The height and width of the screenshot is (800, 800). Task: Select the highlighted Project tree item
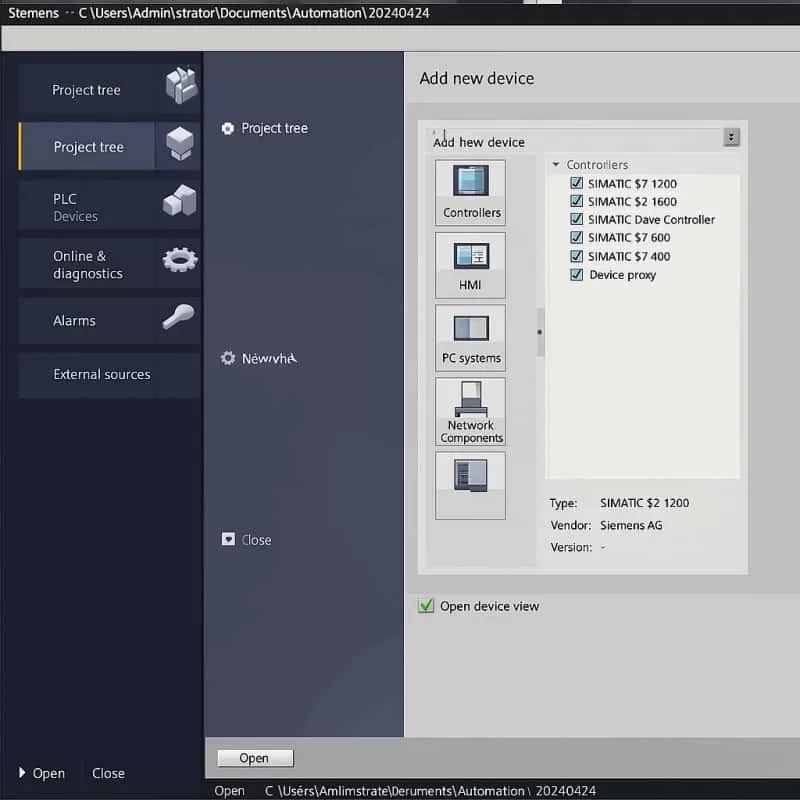point(110,146)
